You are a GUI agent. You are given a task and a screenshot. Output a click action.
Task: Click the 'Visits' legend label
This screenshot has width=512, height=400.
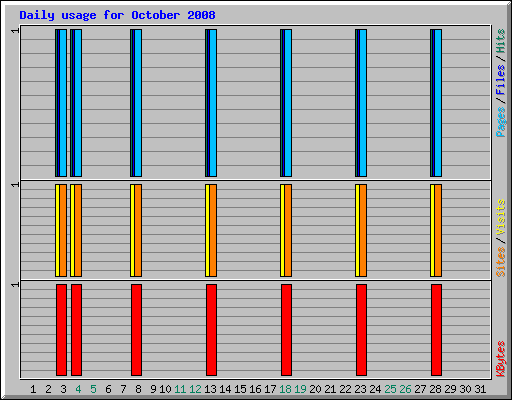[500, 217]
